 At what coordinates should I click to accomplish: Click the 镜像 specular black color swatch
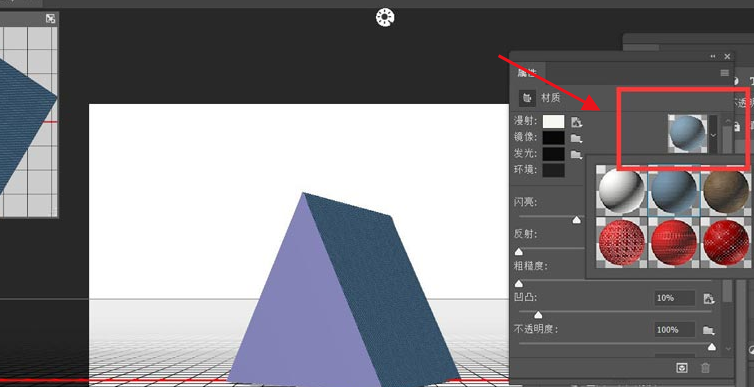(553, 138)
